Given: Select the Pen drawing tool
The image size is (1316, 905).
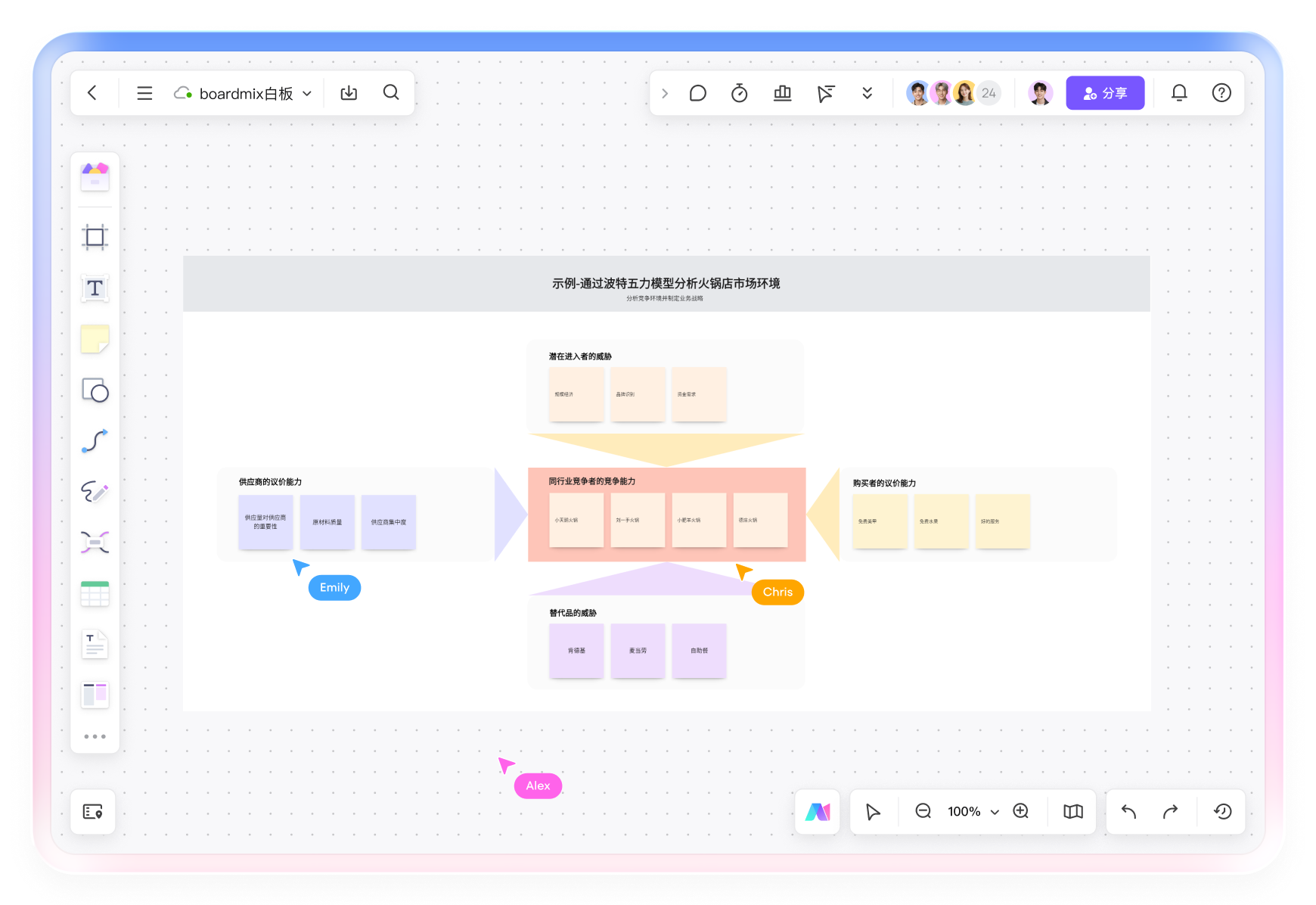Looking at the screenshot, I should coord(95,492).
